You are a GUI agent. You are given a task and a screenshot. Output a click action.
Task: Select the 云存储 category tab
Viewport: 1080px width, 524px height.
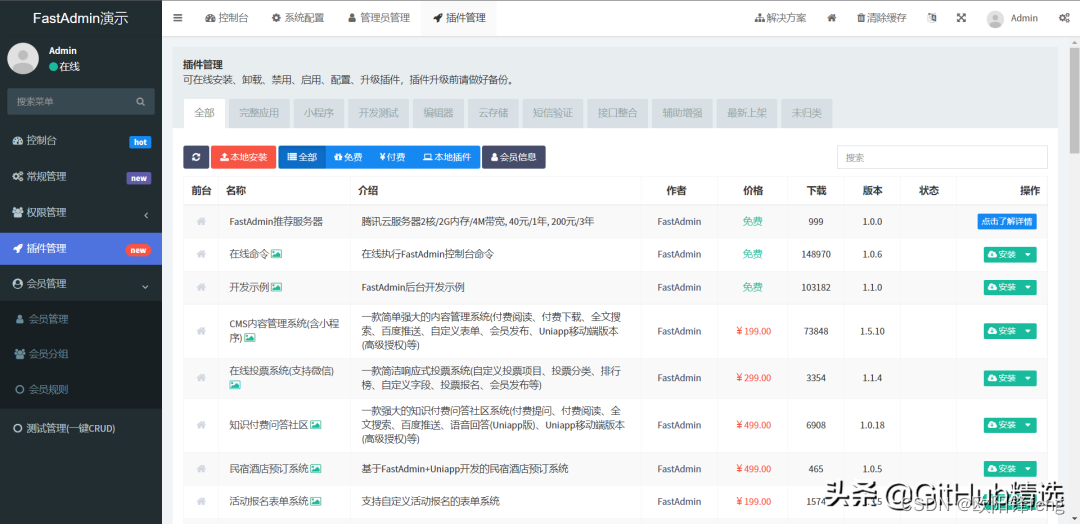(x=493, y=113)
